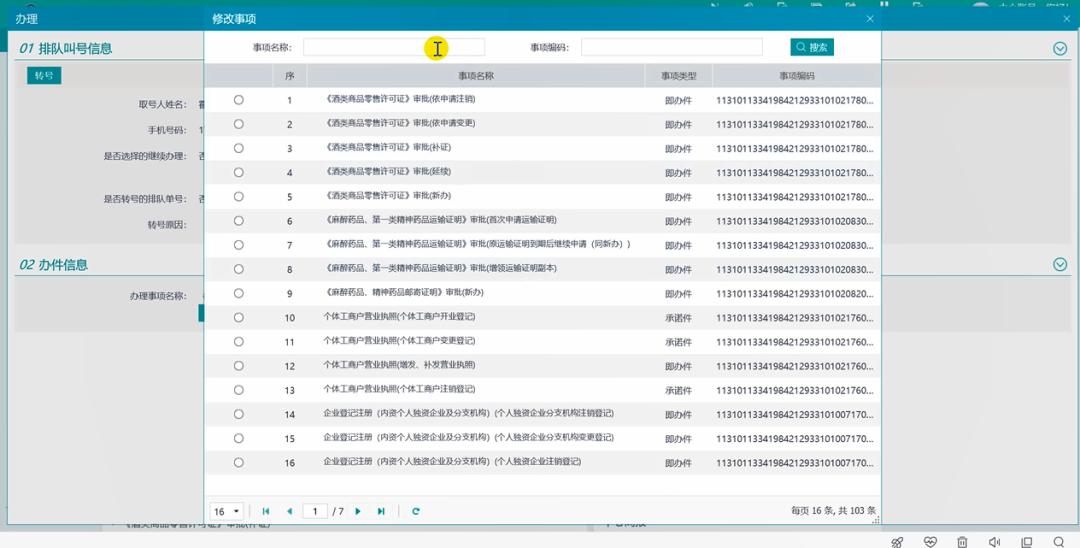The height and width of the screenshot is (548, 1080).
Task: Jump to last page of results
Action: coord(381,511)
